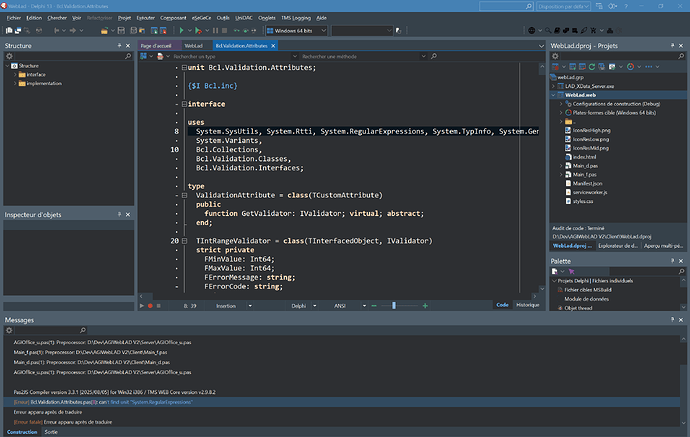Click the green minus zoom-out icon
The height and width of the screenshot is (437, 690).
point(374,306)
